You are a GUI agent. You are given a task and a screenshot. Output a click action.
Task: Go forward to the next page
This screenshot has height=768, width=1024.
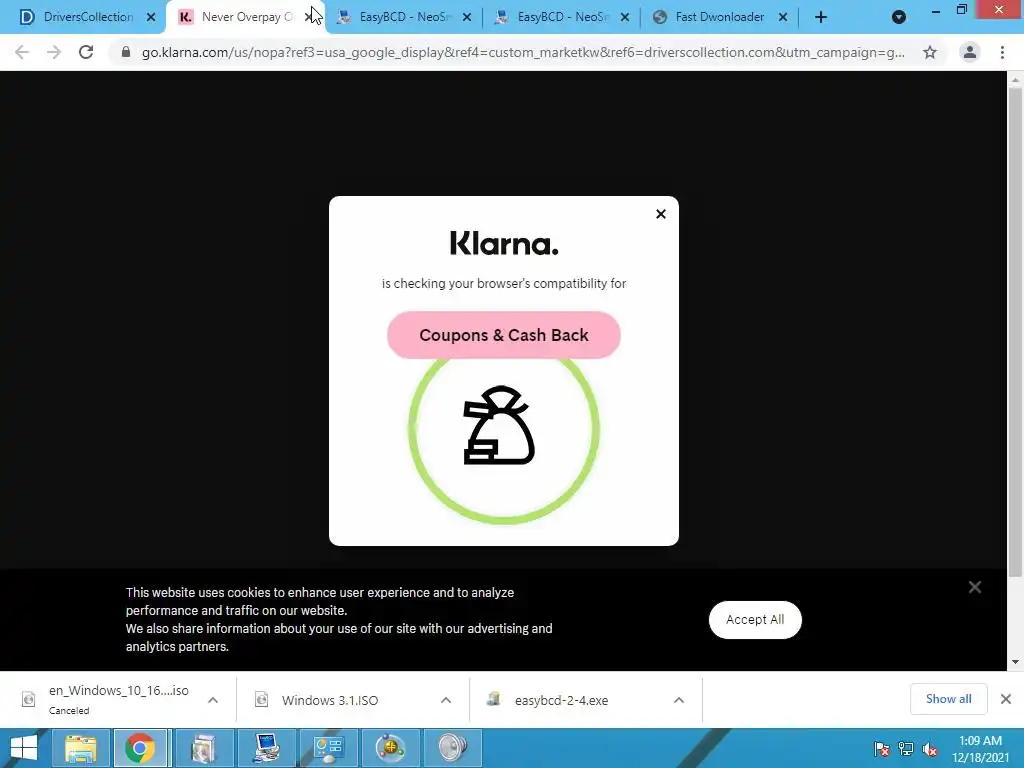coord(54,52)
